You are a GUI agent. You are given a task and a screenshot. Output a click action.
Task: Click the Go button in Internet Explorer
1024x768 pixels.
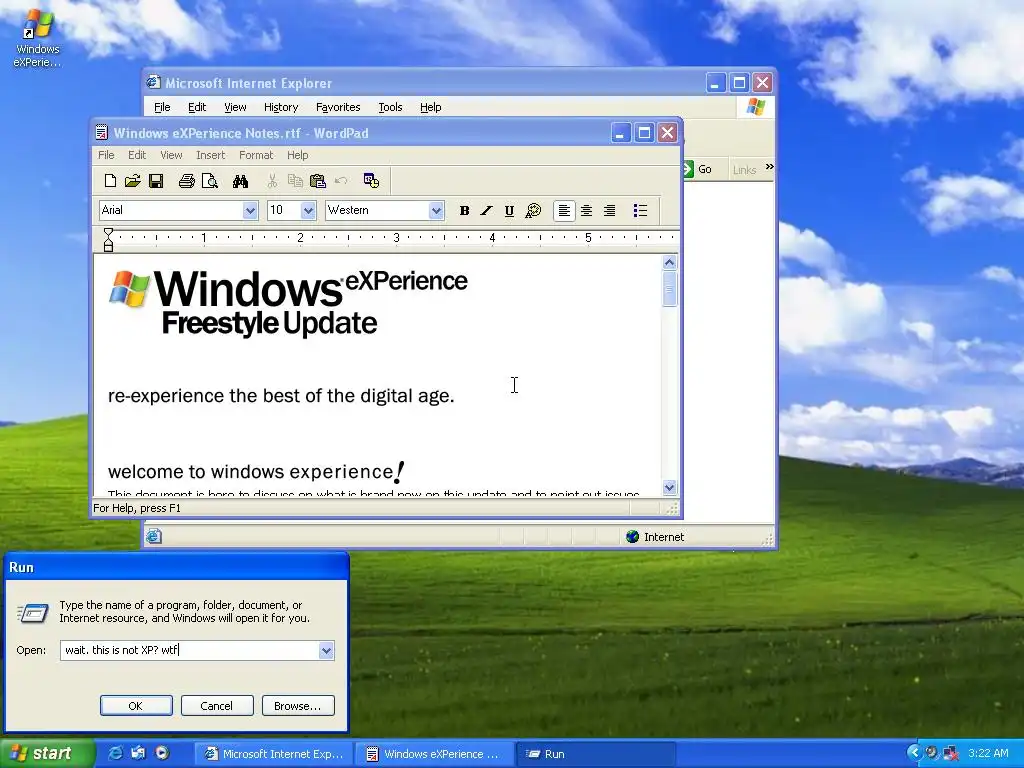(x=697, y=169)
